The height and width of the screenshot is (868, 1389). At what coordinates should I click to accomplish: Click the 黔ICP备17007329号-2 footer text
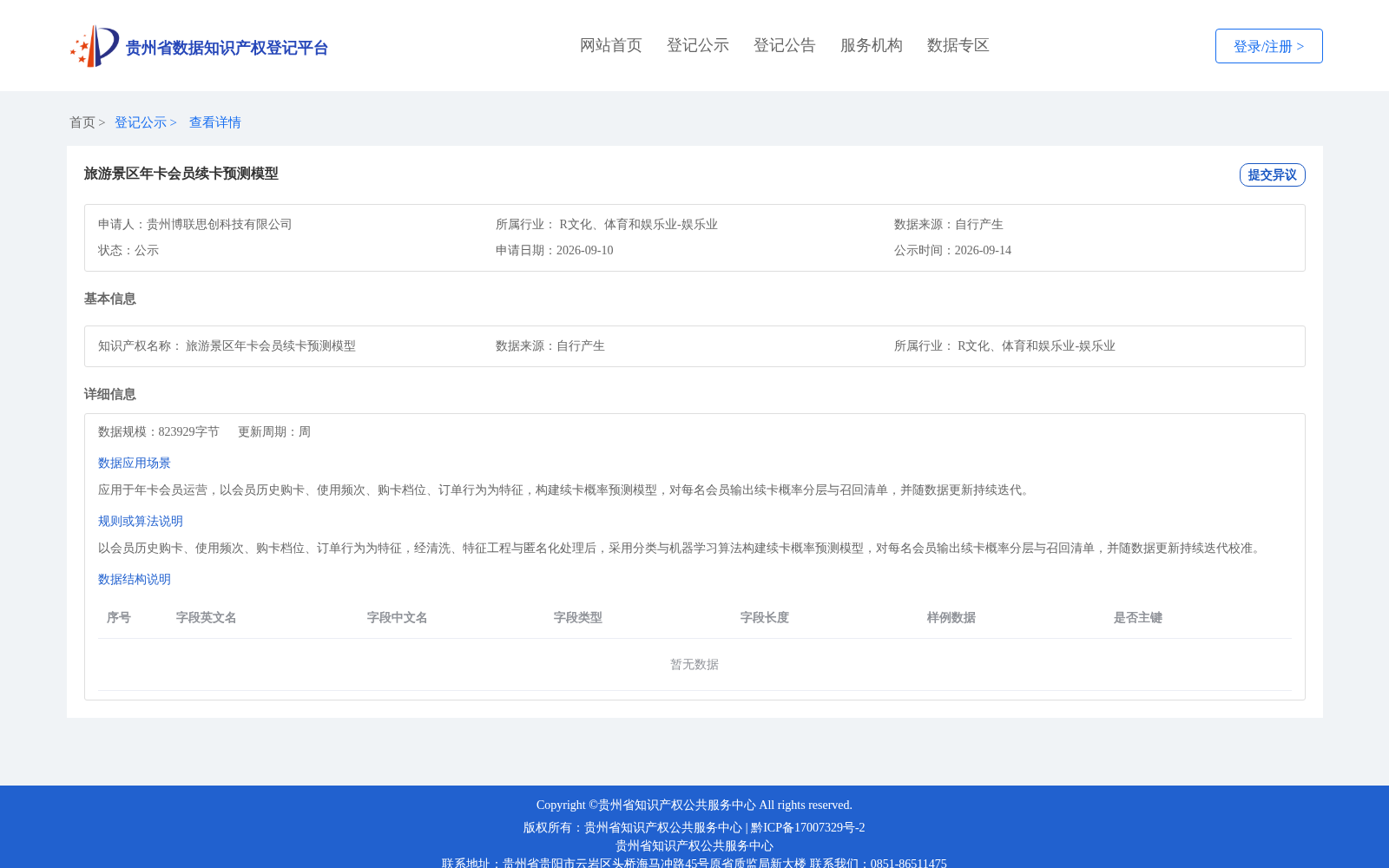pyautogui.click(x=808, y=827)
